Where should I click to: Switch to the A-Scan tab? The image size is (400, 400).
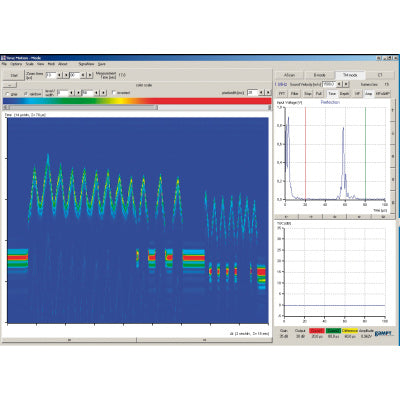289,75
